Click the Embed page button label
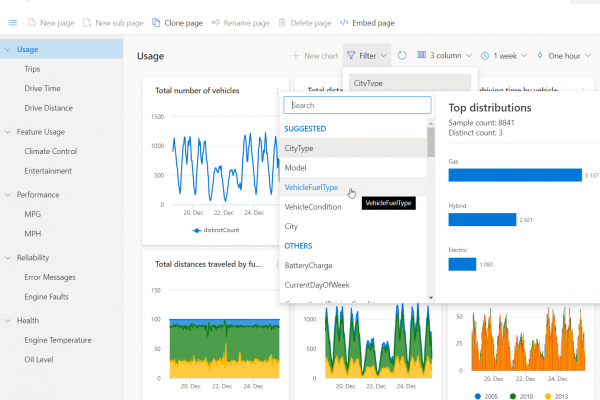 373,23
